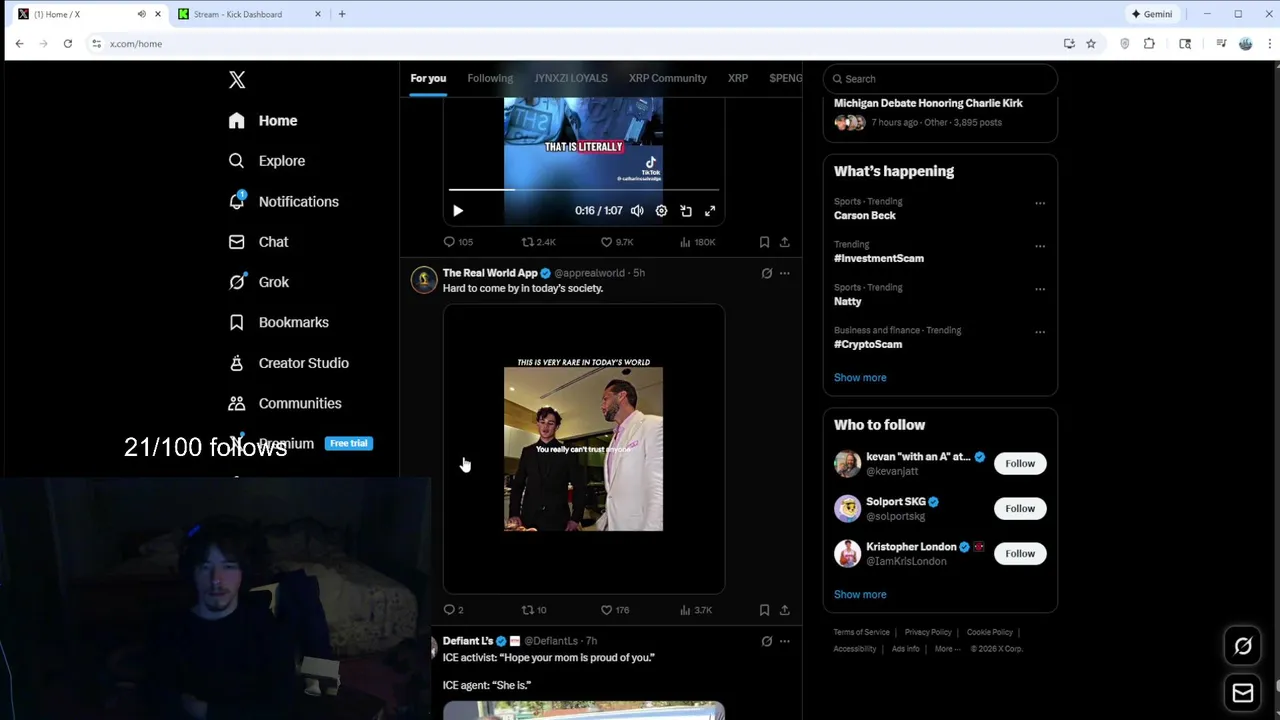This screenshot has height=720, width=1280.
Task: Bookmark page with star icon
Action: point(1091,44)
